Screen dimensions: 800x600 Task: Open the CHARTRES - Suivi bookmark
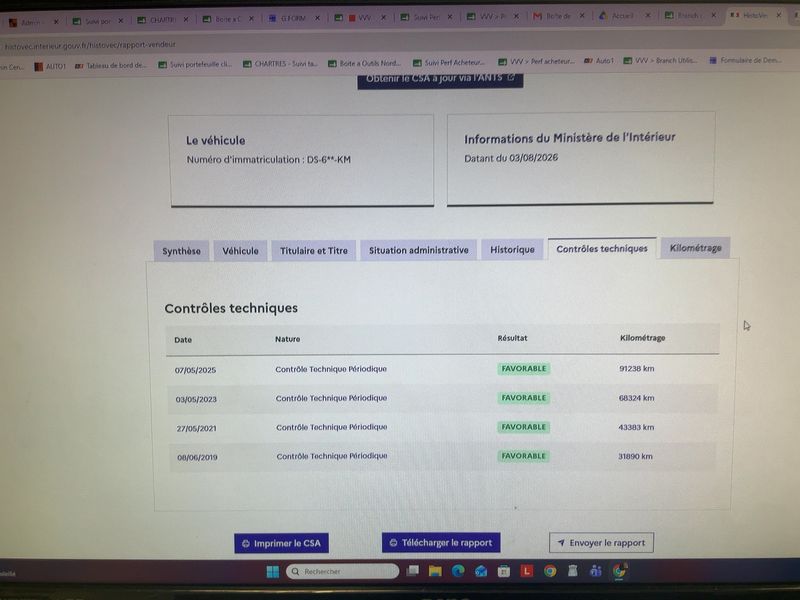280,64
